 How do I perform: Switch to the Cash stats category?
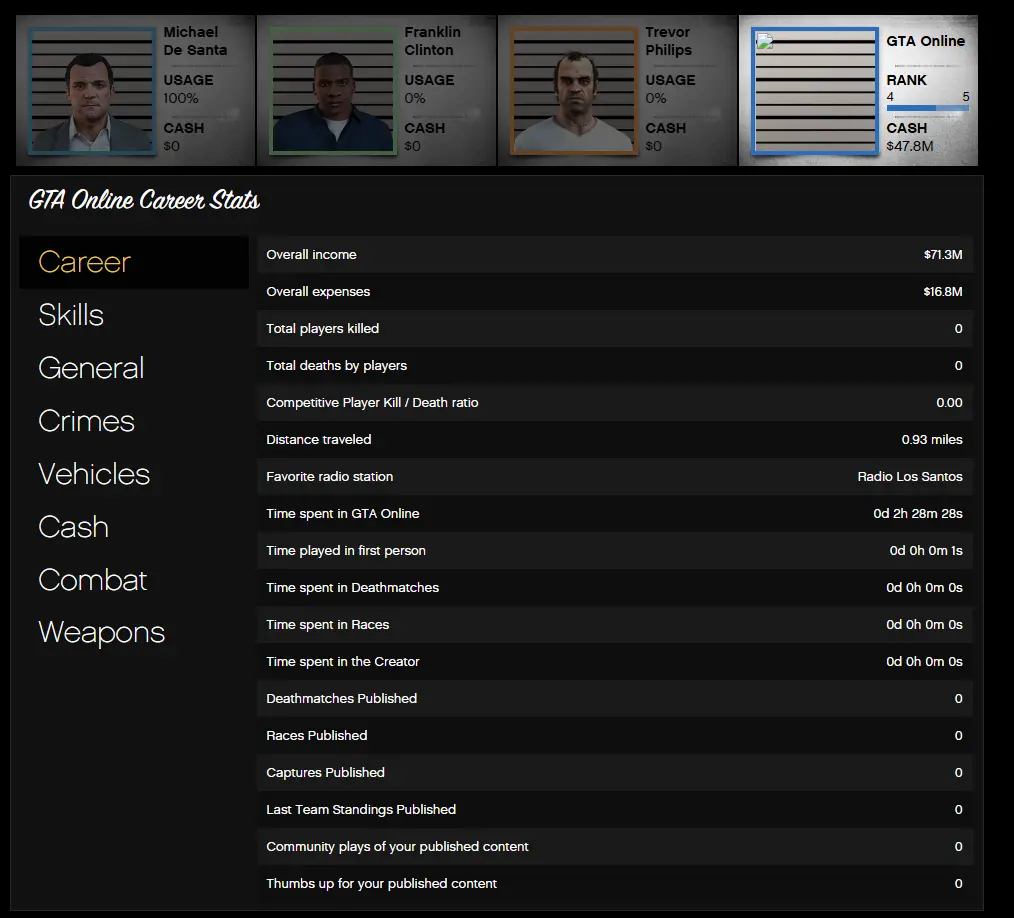click(73, 527)
